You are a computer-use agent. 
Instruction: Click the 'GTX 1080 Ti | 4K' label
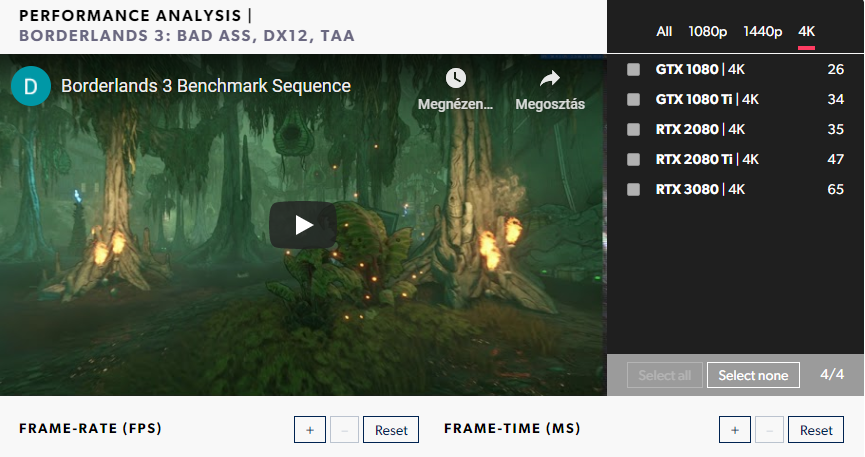coord(707,99)
